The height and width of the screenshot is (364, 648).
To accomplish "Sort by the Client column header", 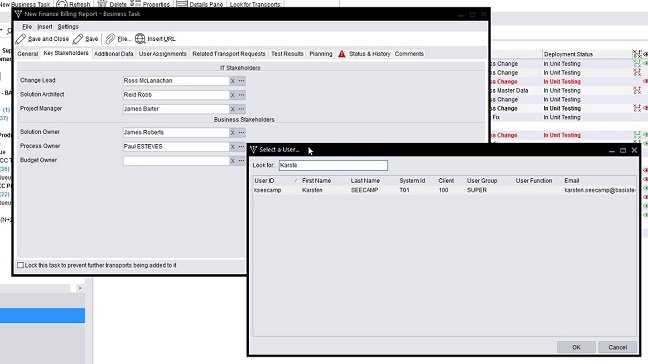I will [450, 181].
